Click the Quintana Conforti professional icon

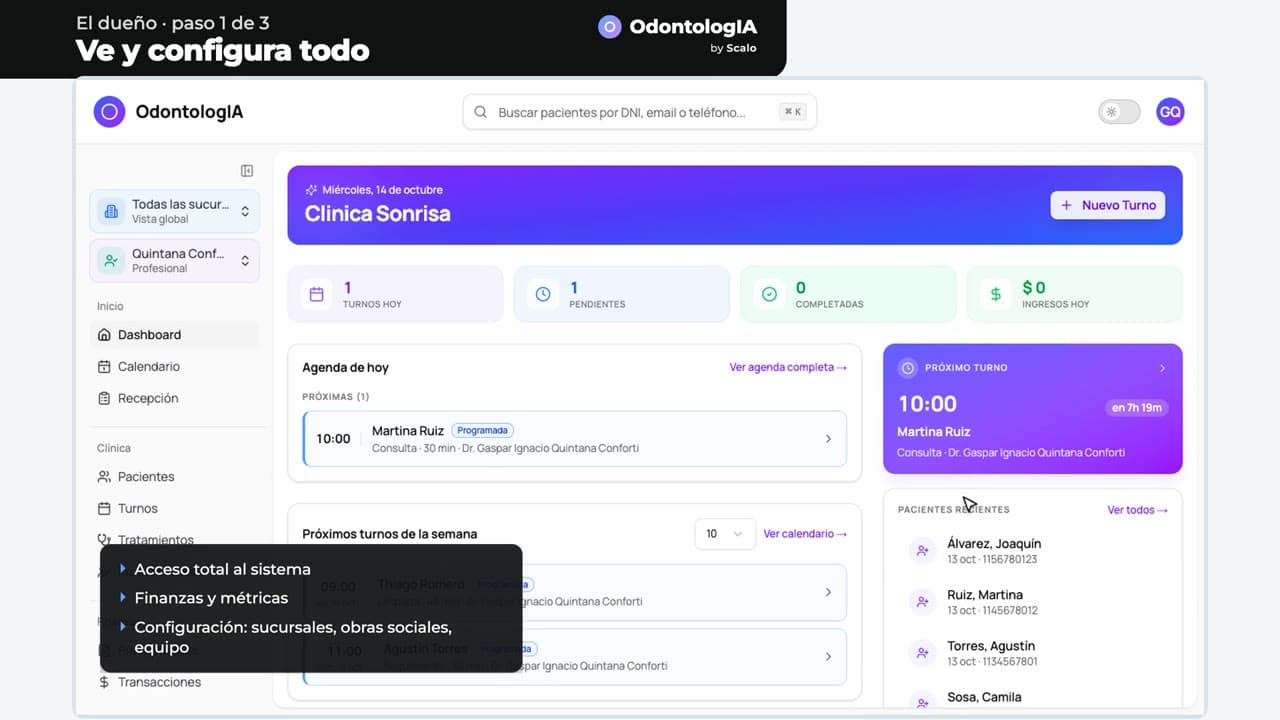point(111,260)
